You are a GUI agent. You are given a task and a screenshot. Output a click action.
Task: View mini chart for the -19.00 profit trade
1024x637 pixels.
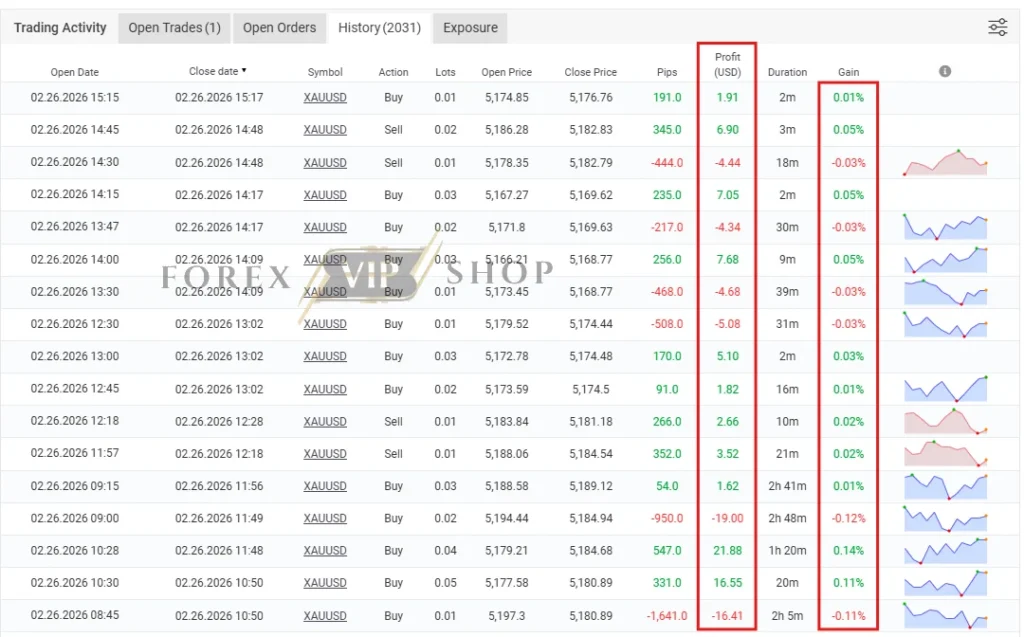[x=945, y=518]
